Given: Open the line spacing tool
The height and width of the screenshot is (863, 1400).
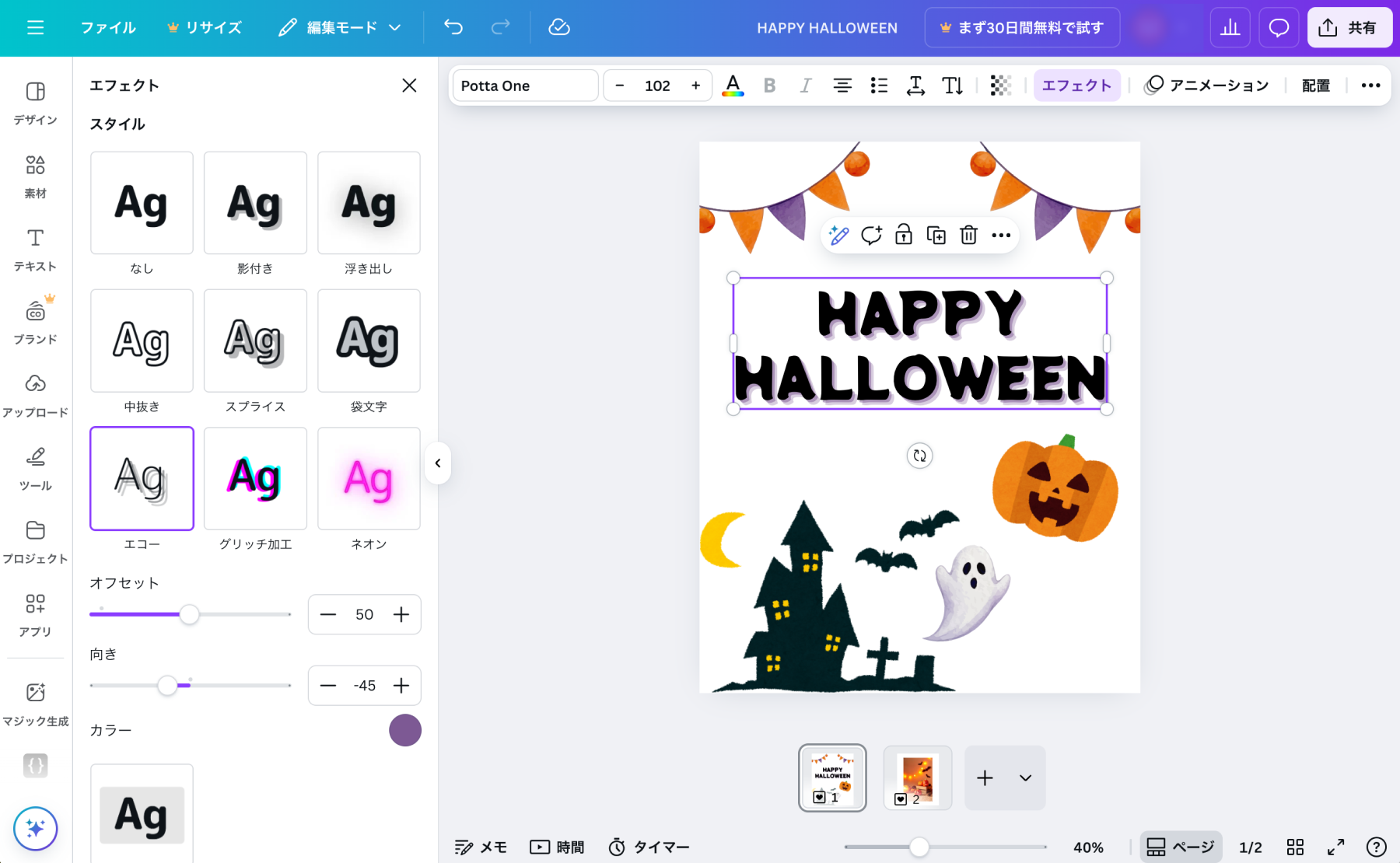Looking at the screenshot, I should [915, 86].
